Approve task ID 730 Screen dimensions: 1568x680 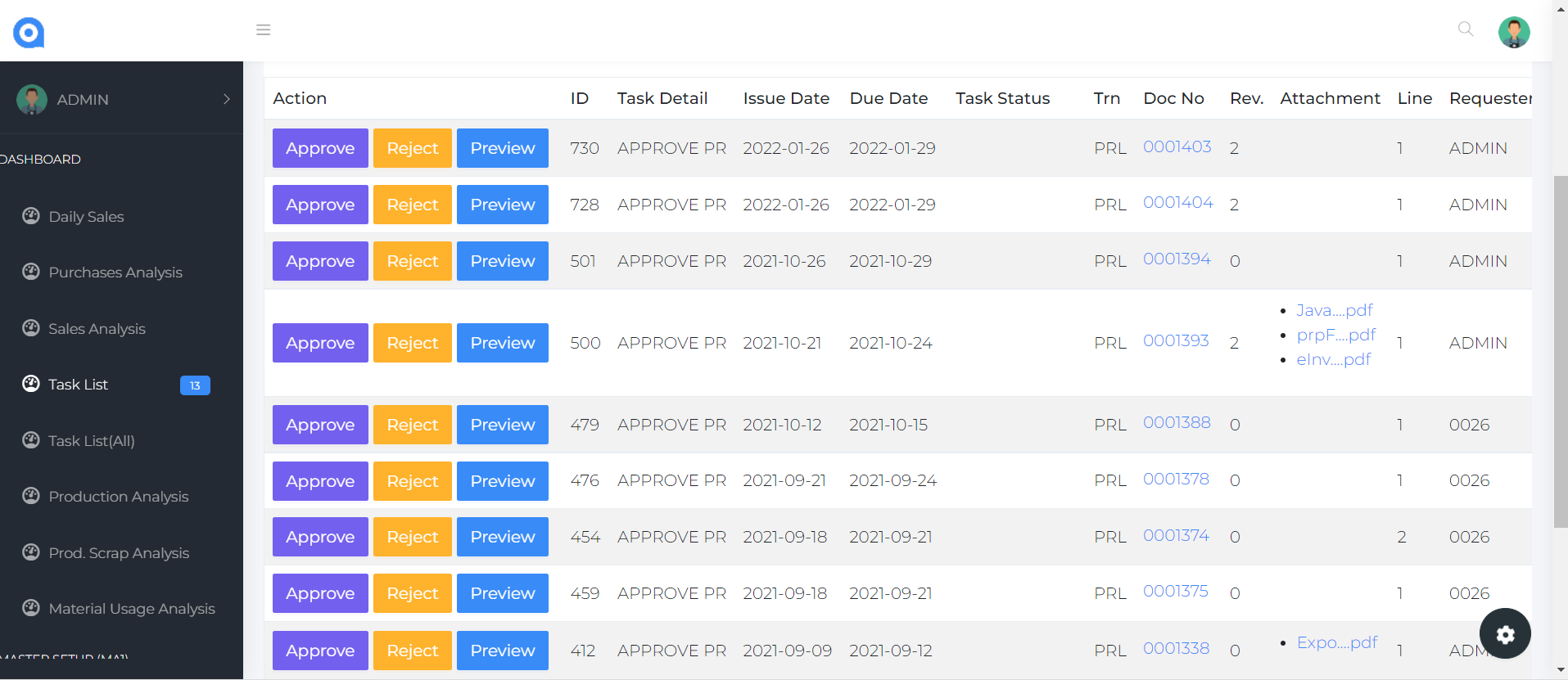coord(320,148)
